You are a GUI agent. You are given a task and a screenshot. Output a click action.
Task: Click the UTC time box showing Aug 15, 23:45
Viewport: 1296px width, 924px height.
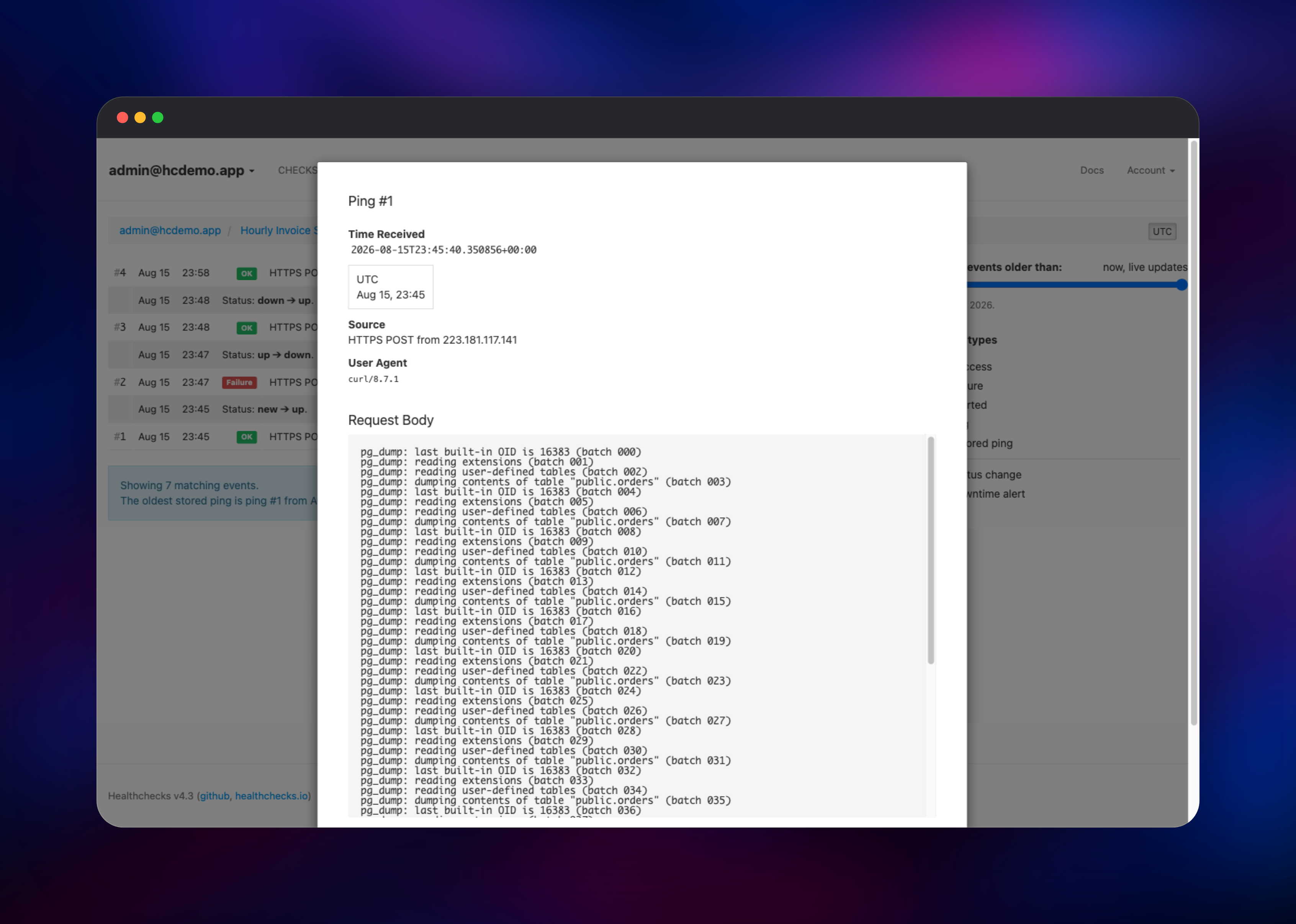pos(390,287)
